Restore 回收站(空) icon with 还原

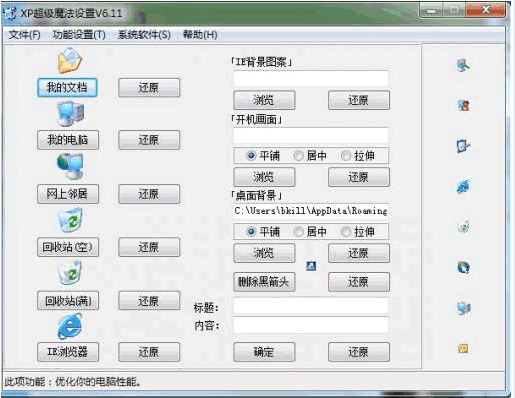coord(149,247)
